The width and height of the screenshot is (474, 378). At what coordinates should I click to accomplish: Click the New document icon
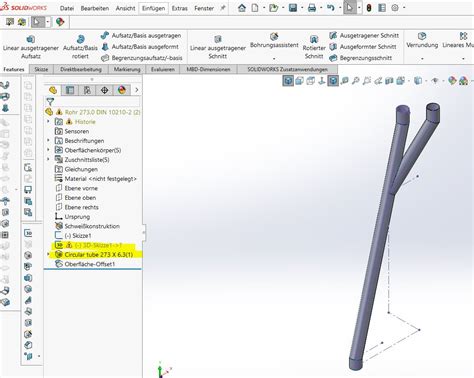[255, 8]
